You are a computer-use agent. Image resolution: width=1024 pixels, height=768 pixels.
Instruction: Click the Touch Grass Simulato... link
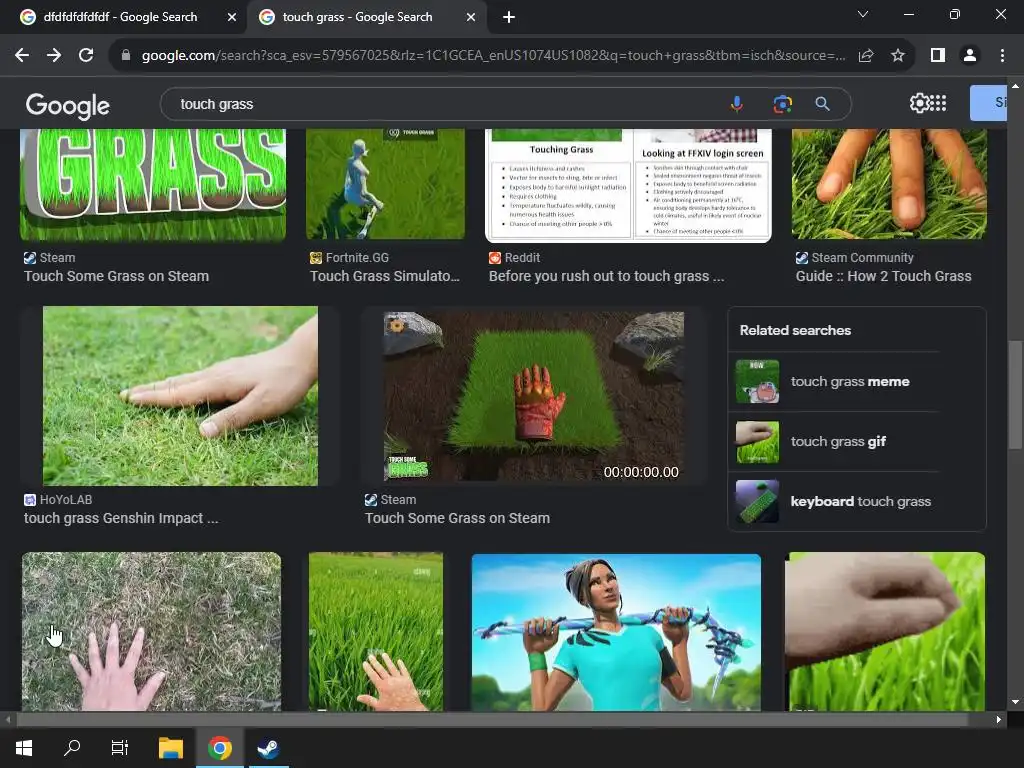(x=385, y=276)
